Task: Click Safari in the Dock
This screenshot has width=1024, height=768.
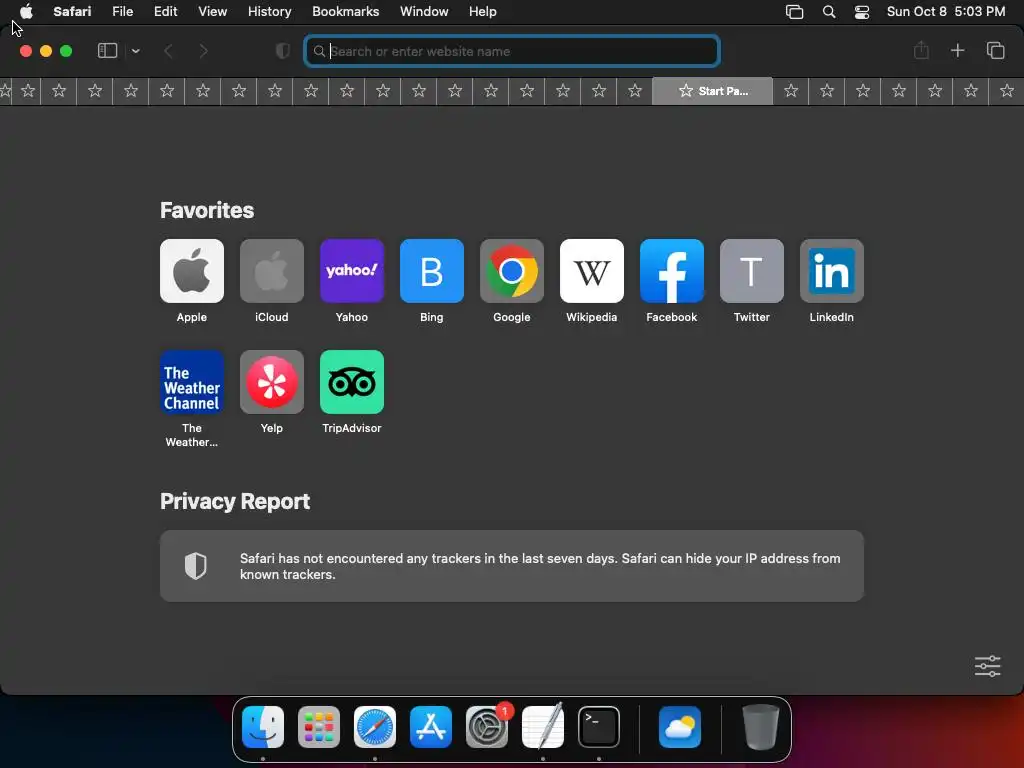Action: (375, 727)
